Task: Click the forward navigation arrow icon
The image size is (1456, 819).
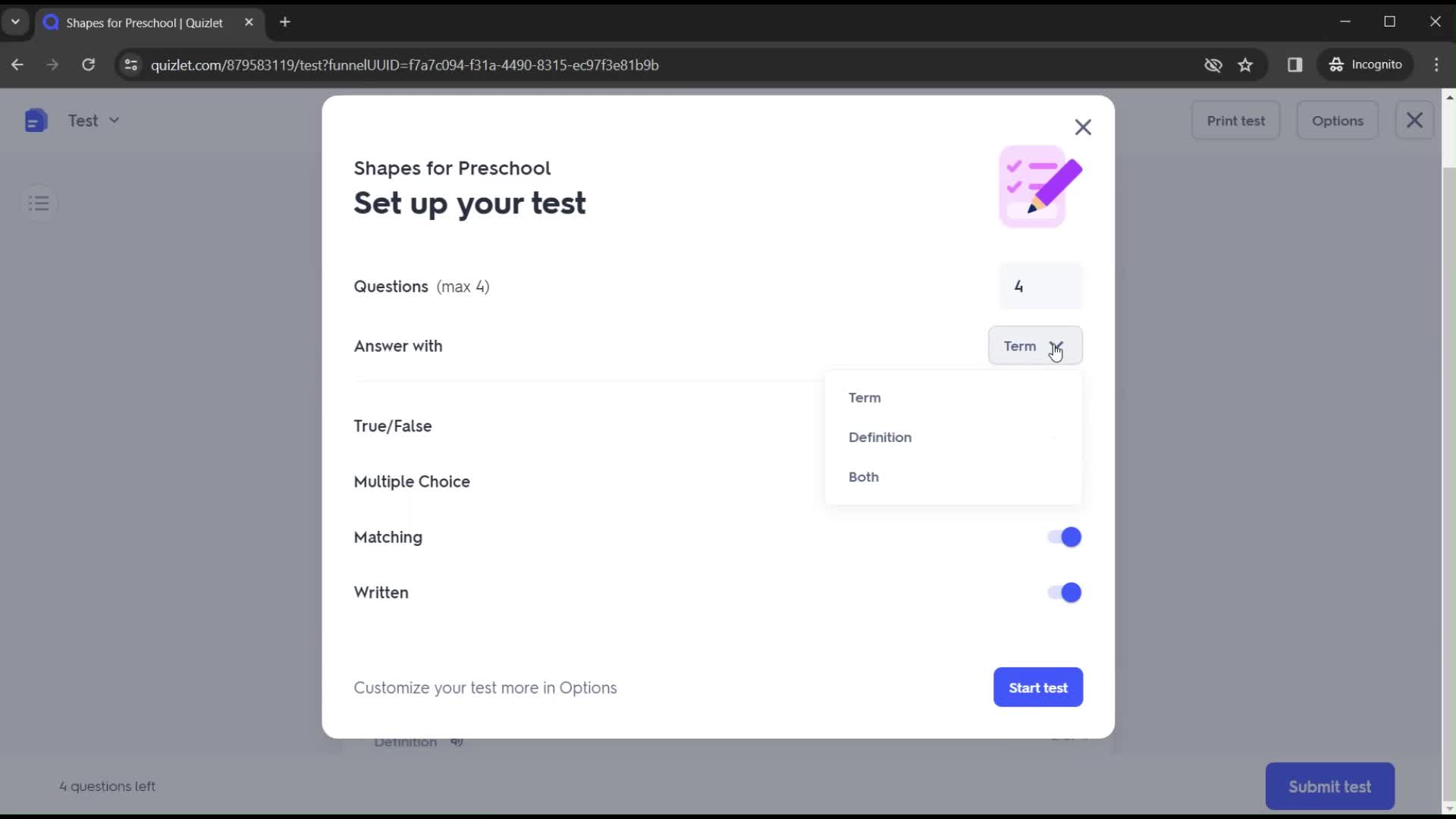Action: coord(51,64)
